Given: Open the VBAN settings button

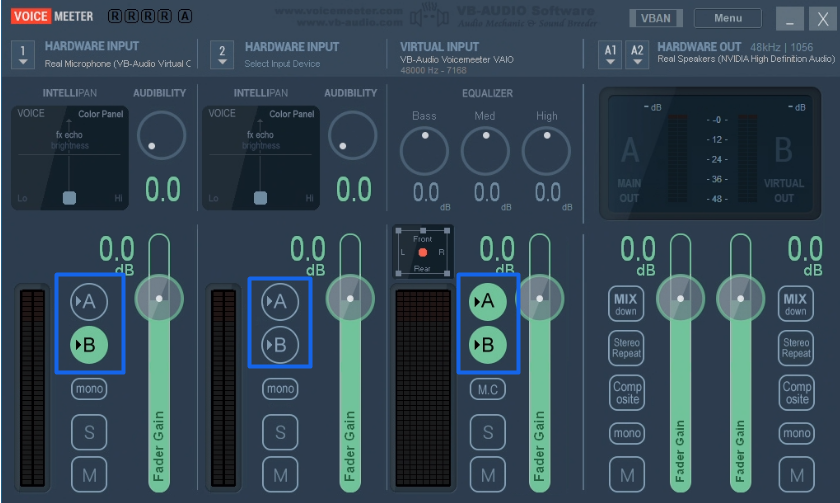Looking at the screenshot, I should 656,18.
